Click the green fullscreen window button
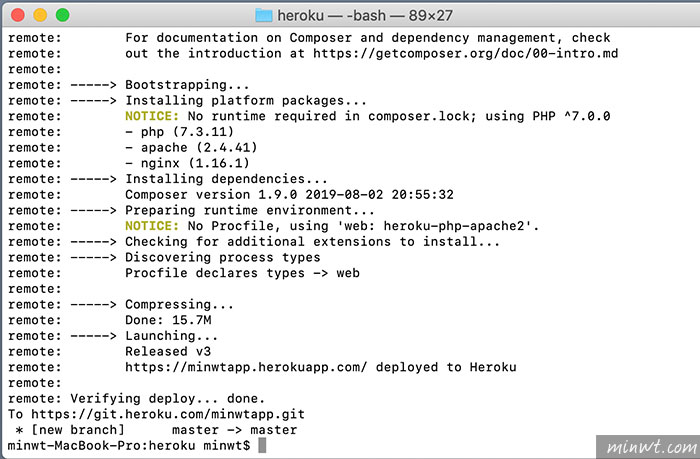The height and width of the screenshot is (459, 700). 62,15
